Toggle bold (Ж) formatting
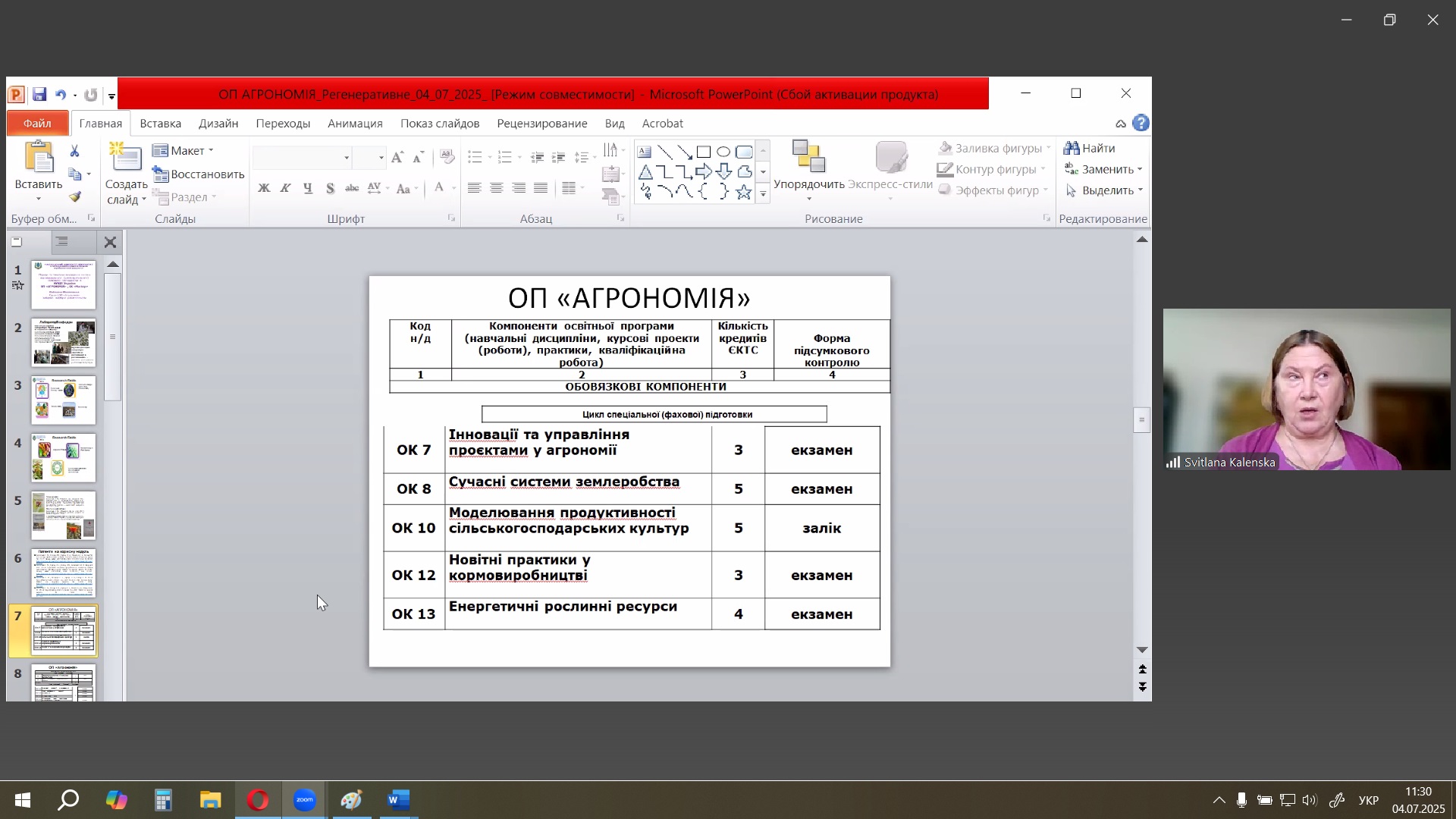1456x819 pixels. (264, 188)
